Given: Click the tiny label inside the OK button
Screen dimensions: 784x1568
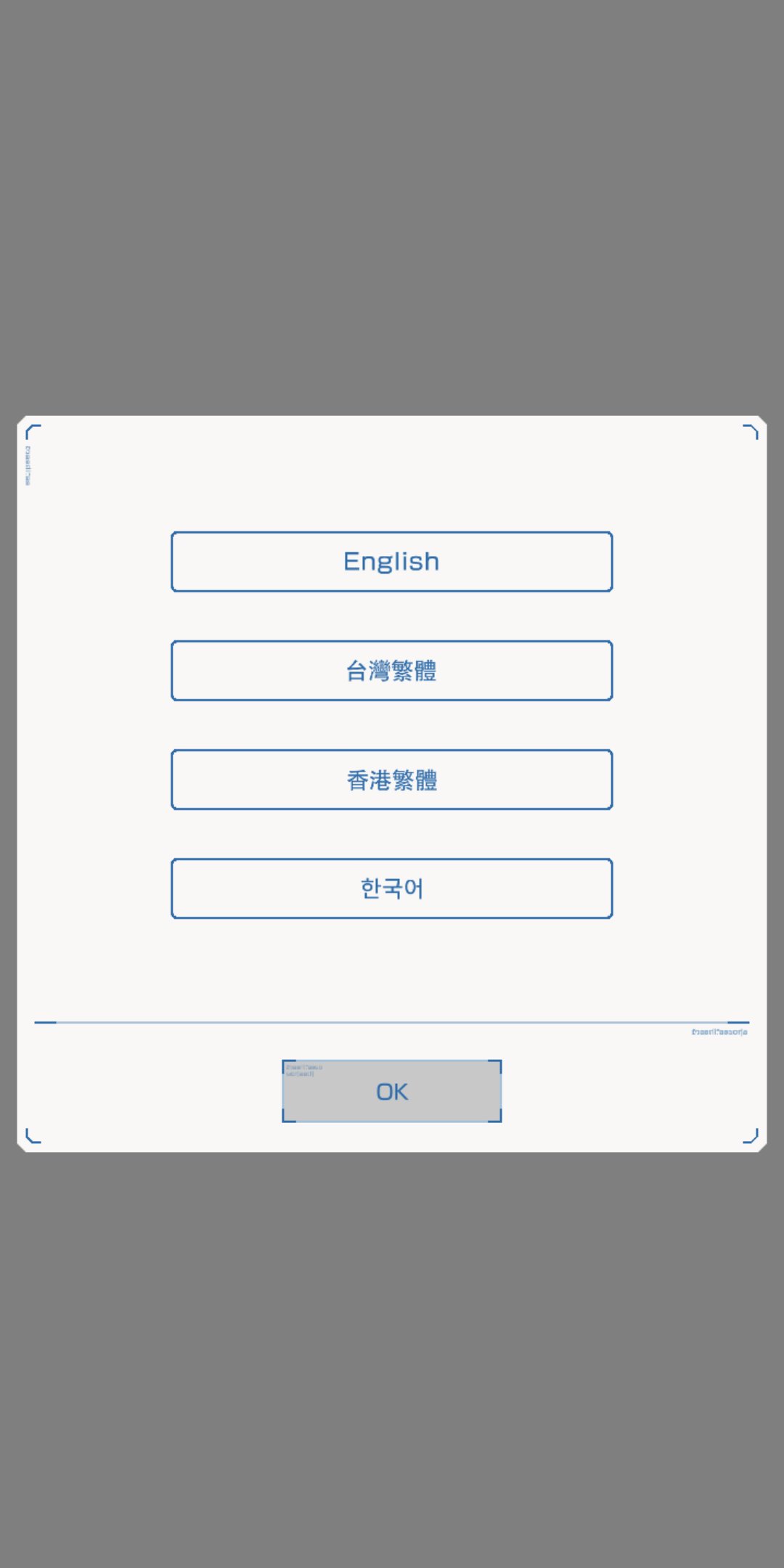Looking at the screenshot, I should click(x=303, y=1070).
